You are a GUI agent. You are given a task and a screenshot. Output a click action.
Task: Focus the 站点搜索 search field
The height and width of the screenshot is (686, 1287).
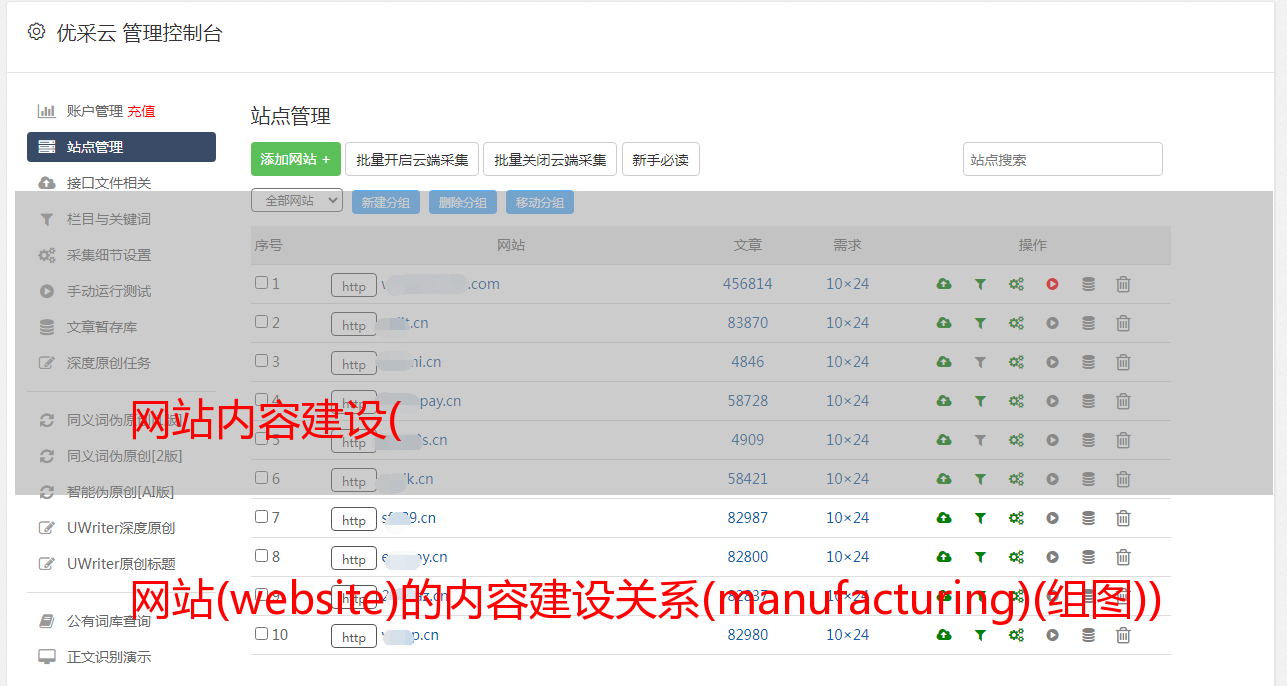[x=1063, y=159]
